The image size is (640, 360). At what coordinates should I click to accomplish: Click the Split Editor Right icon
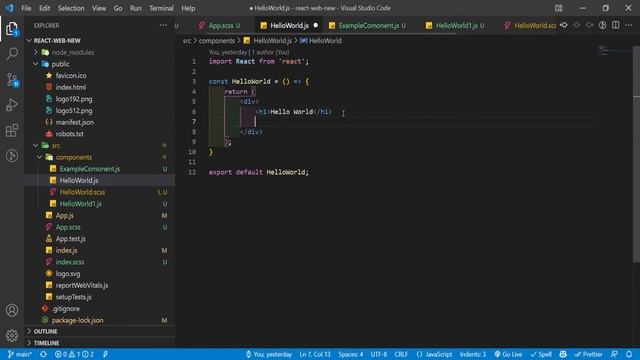[616, 25]
